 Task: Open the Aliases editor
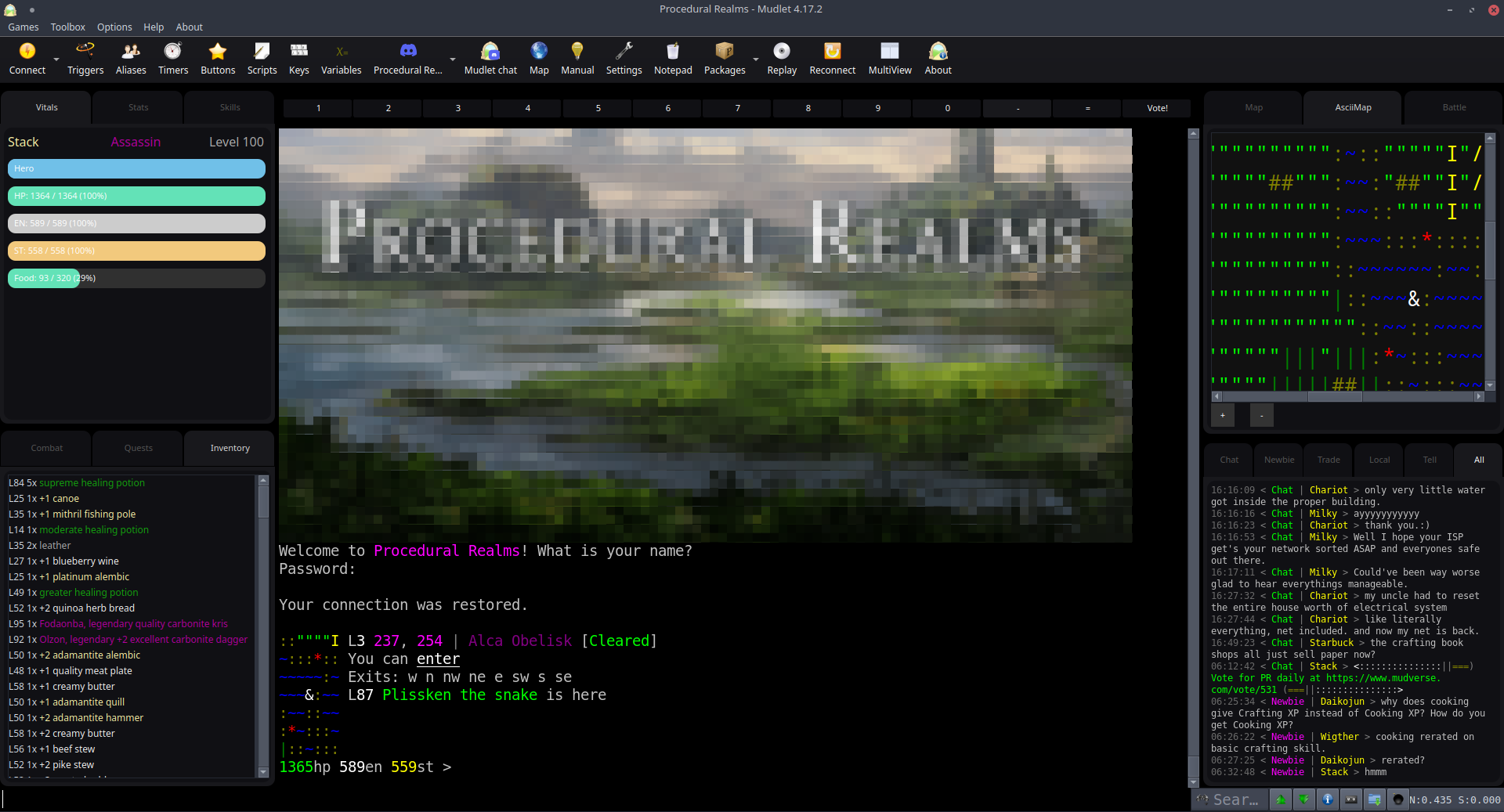point(131,59)
